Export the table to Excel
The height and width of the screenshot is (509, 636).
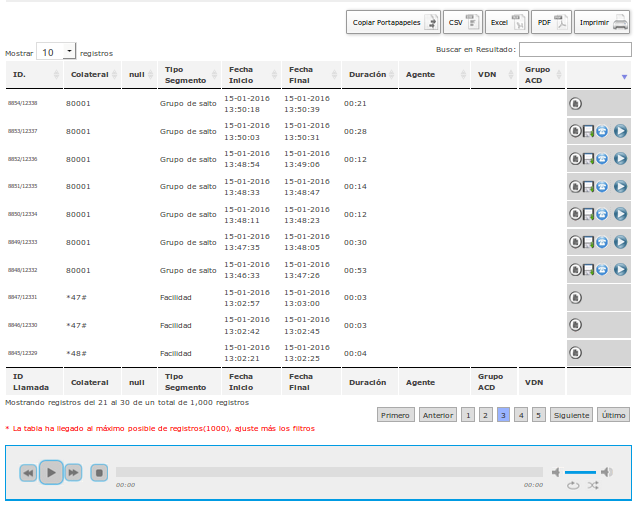tap(507, 22)
